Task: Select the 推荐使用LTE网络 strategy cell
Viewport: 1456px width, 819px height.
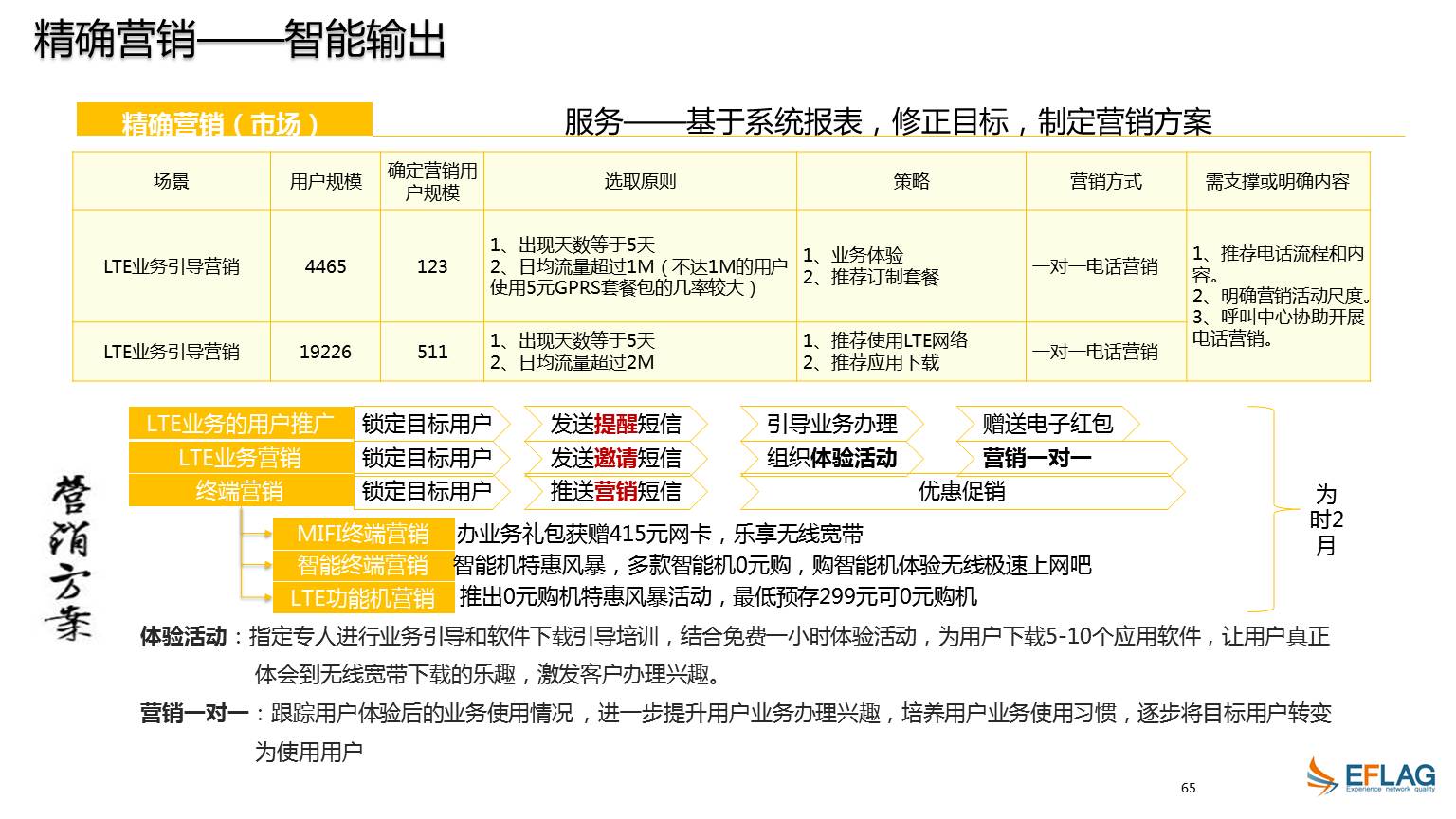Action: click(911, 352)
